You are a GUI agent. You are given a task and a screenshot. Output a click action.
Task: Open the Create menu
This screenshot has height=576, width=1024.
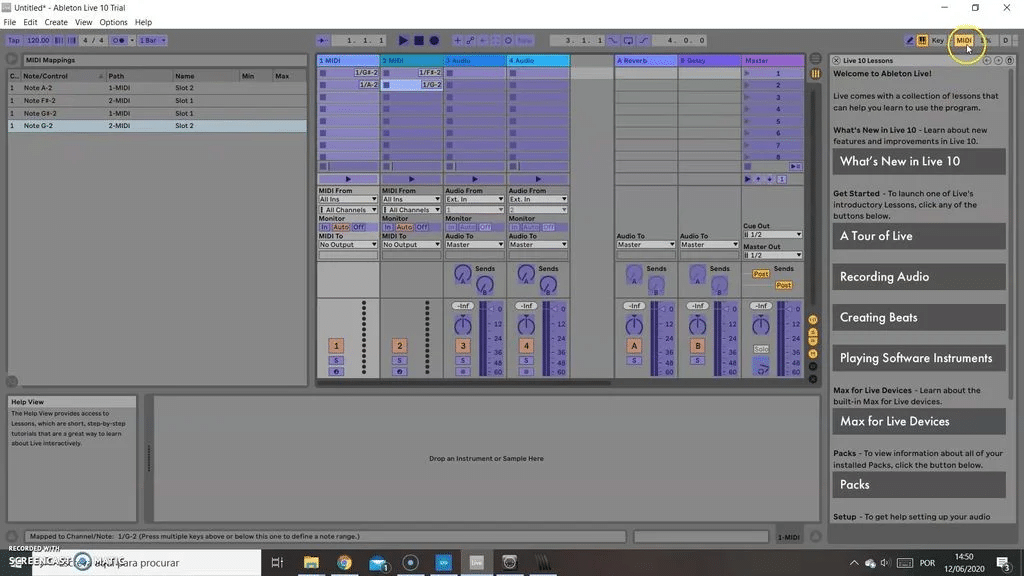click(x=57, y=22)
